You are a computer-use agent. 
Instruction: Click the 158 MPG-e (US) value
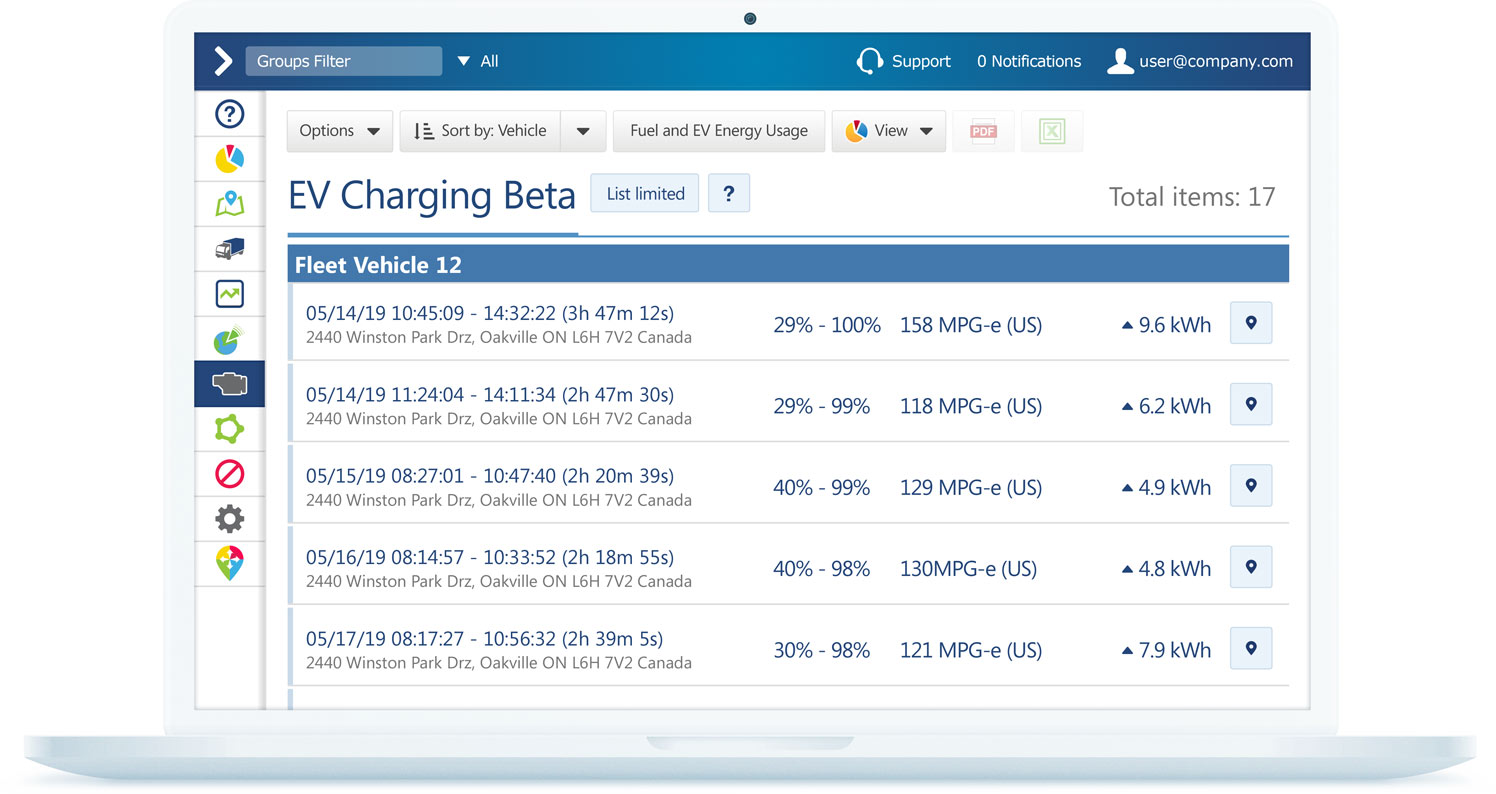pyautogui.click(x=971, y=325)
